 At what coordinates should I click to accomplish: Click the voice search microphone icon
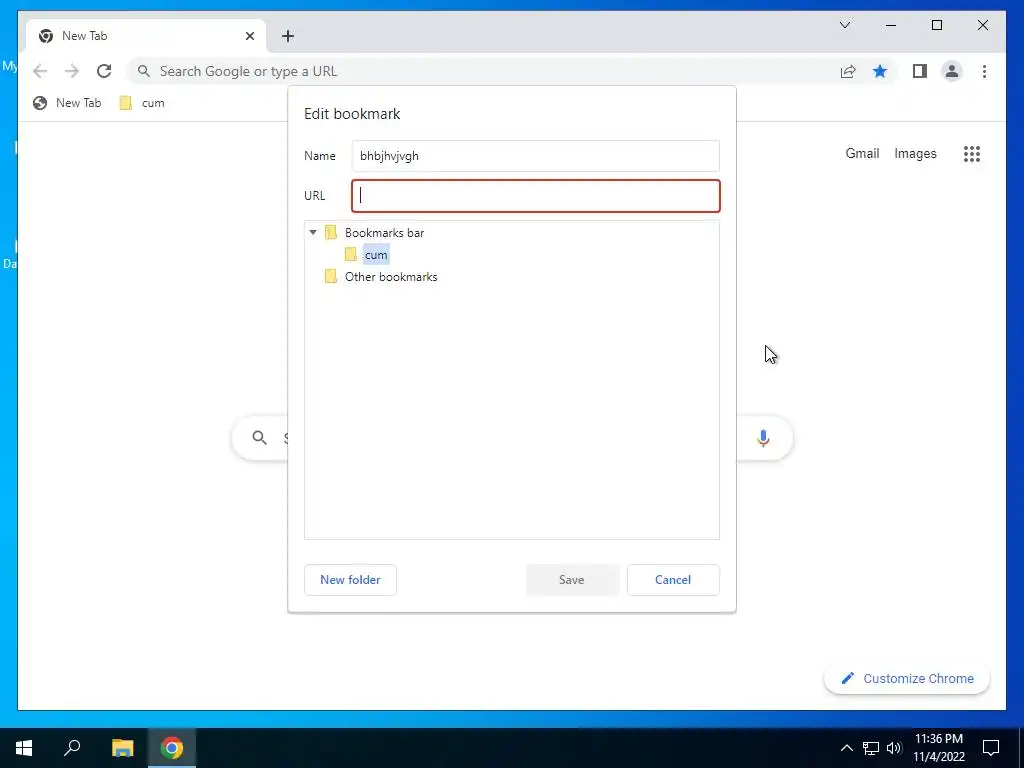[x=763, y=438]
